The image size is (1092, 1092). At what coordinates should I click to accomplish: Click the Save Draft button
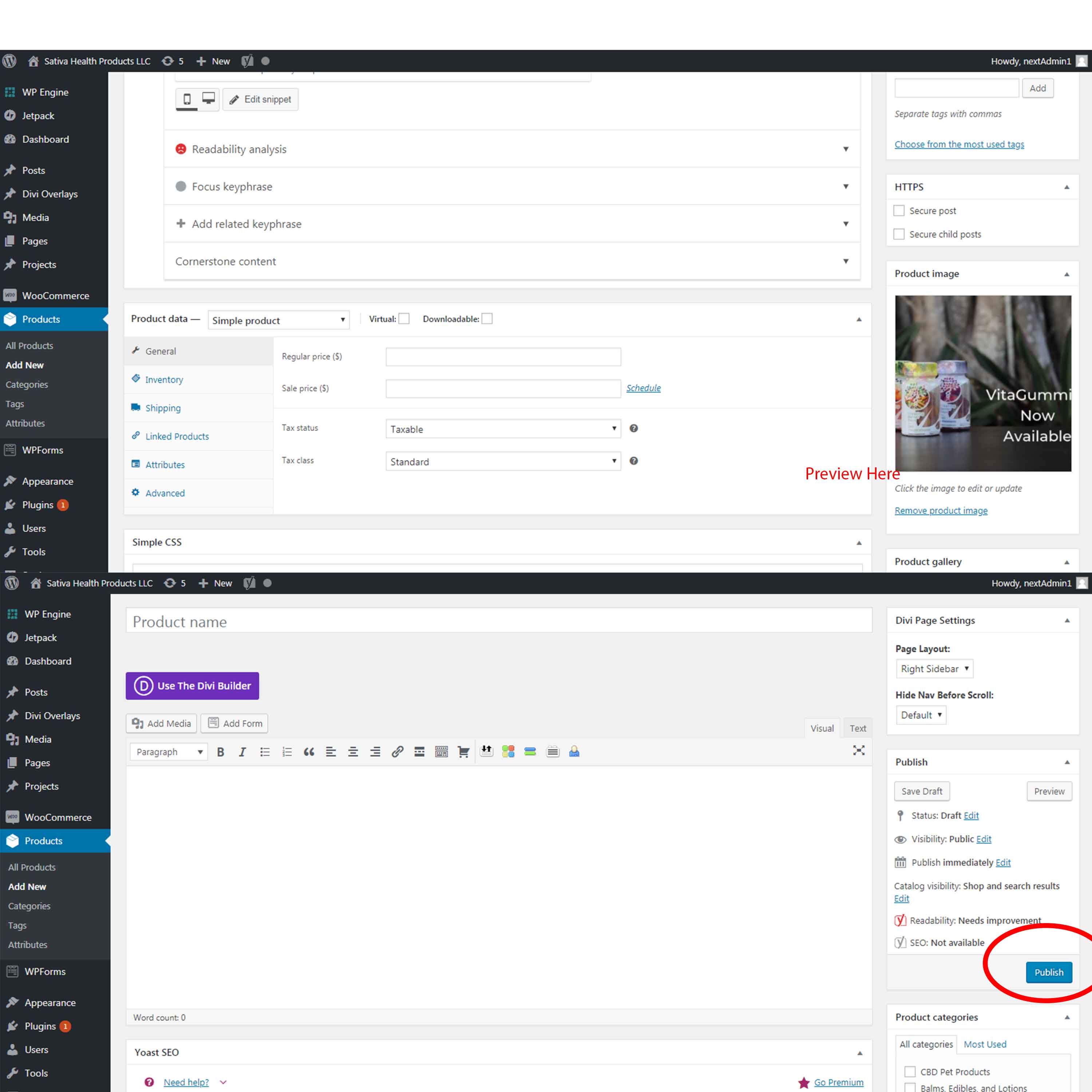[922, 791]
